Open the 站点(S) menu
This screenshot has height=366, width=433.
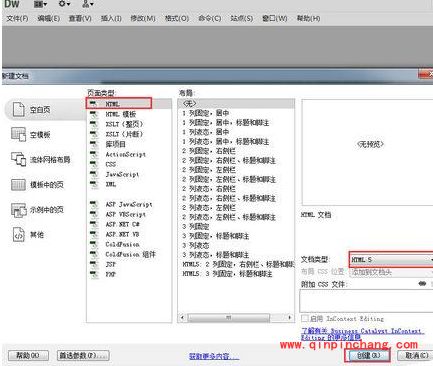coord(241,18)
